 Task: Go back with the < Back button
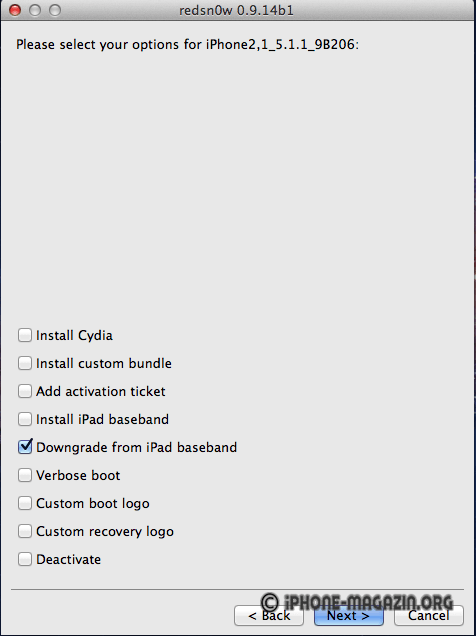(x=269, y=616)
